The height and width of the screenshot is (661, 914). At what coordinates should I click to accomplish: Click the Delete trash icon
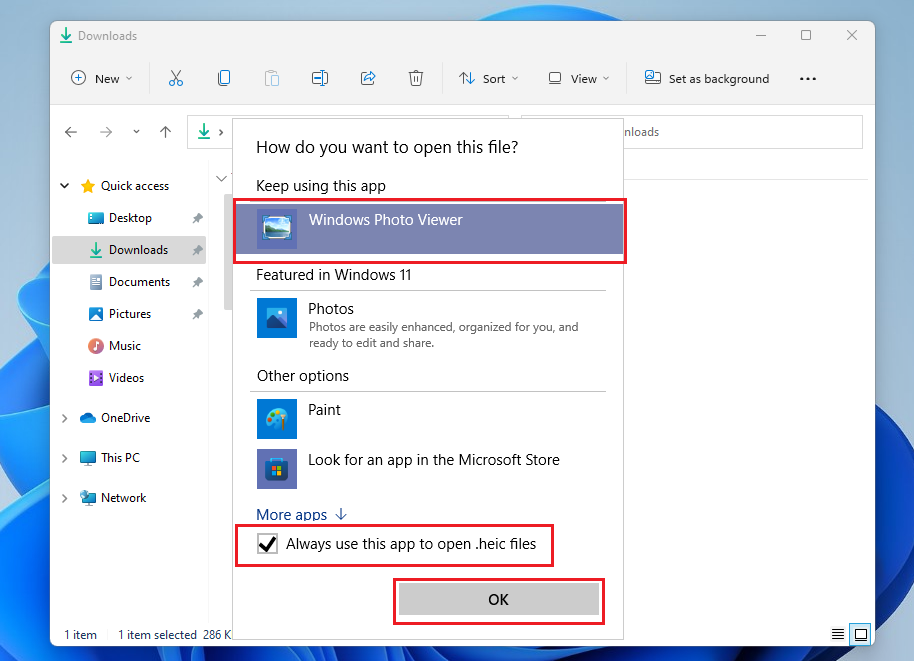pyautogui.click(x=416, y=78)
